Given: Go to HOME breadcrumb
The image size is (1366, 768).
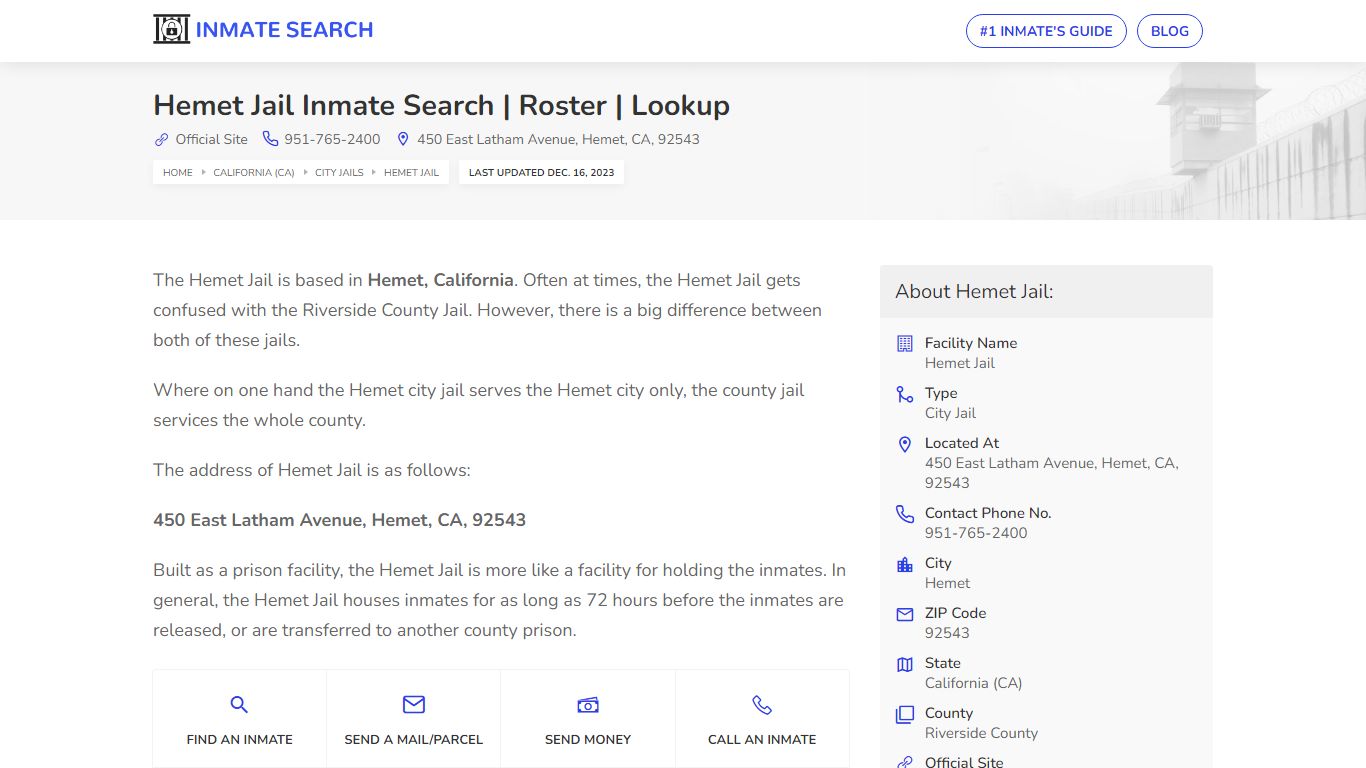Looking at the screenshot, I should 178,172.
